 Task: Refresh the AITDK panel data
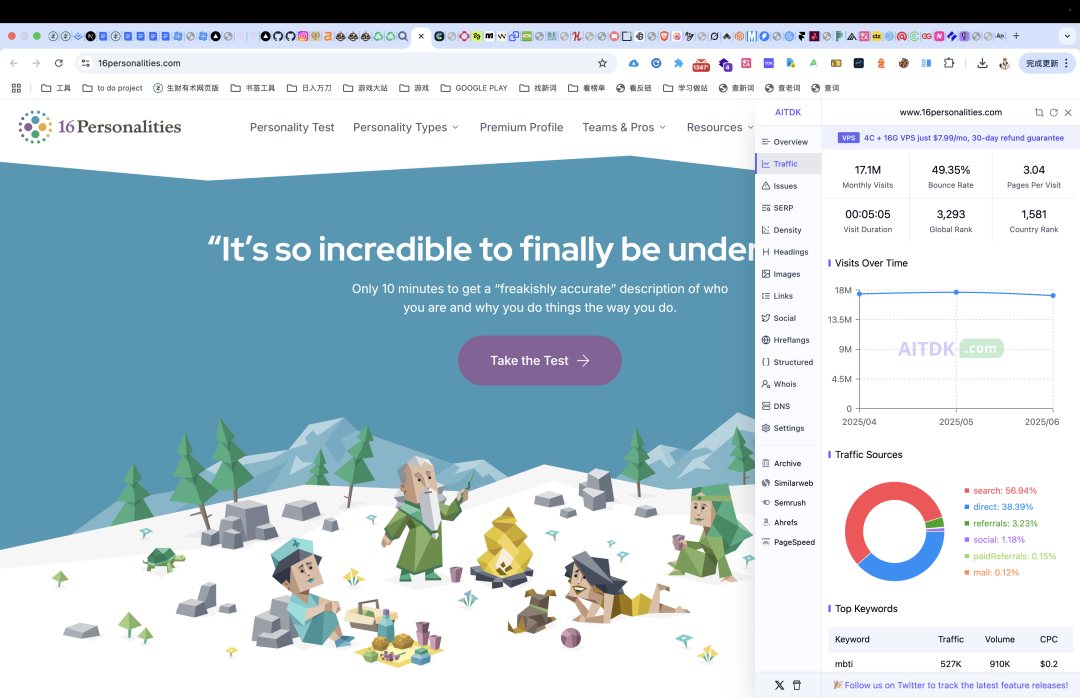[1053, 112]
